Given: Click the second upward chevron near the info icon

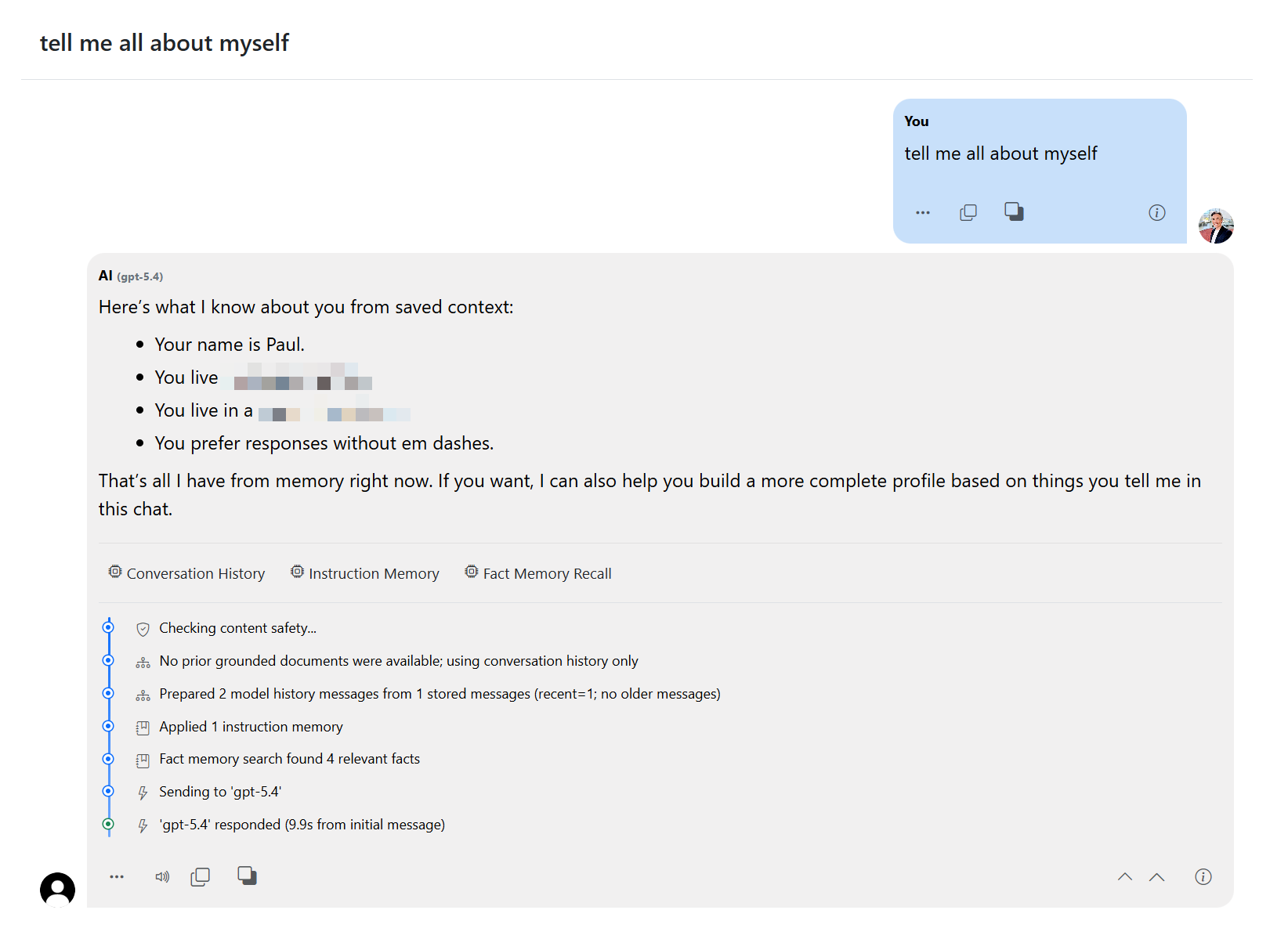Looking at the screenshot, I should point(1157,876).
